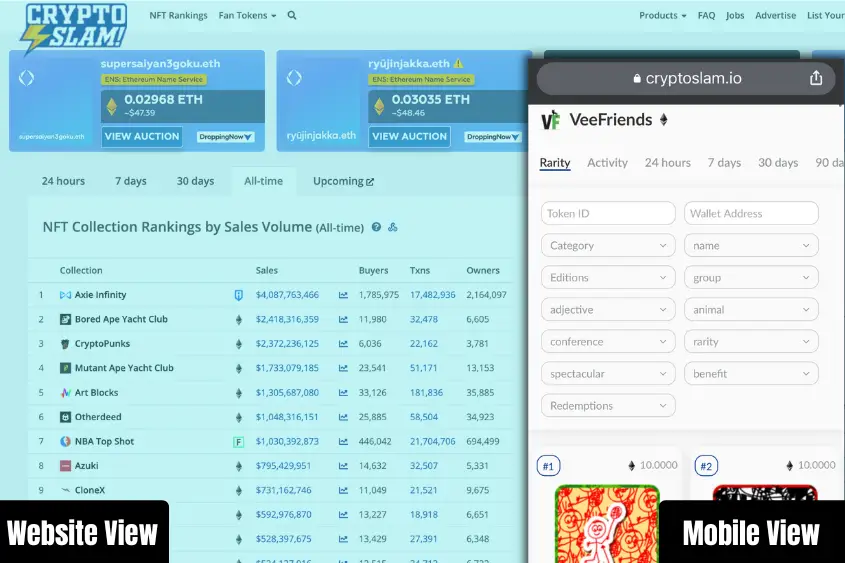This screenshot has width=845, height=563.
Task: Tap the cryptoslam.io address bar
Action: coord(686,78)
